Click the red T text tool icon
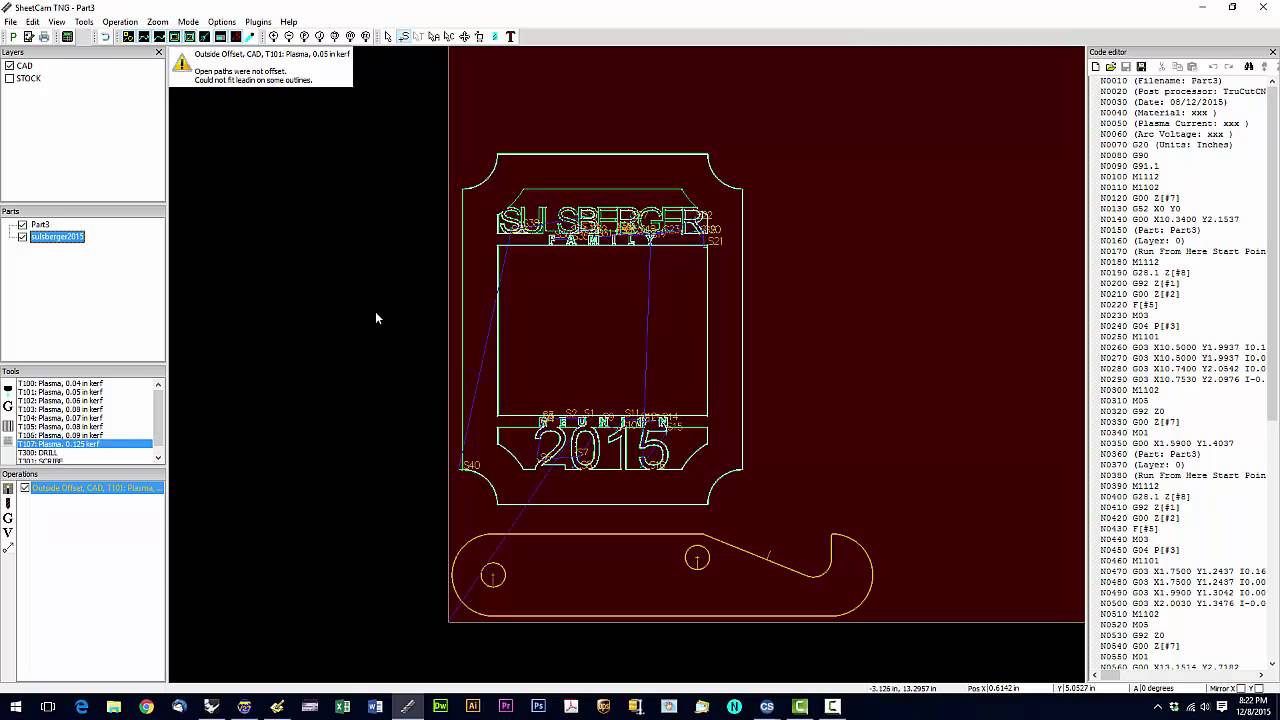The image size is (1280, 720). click(510, 37)
